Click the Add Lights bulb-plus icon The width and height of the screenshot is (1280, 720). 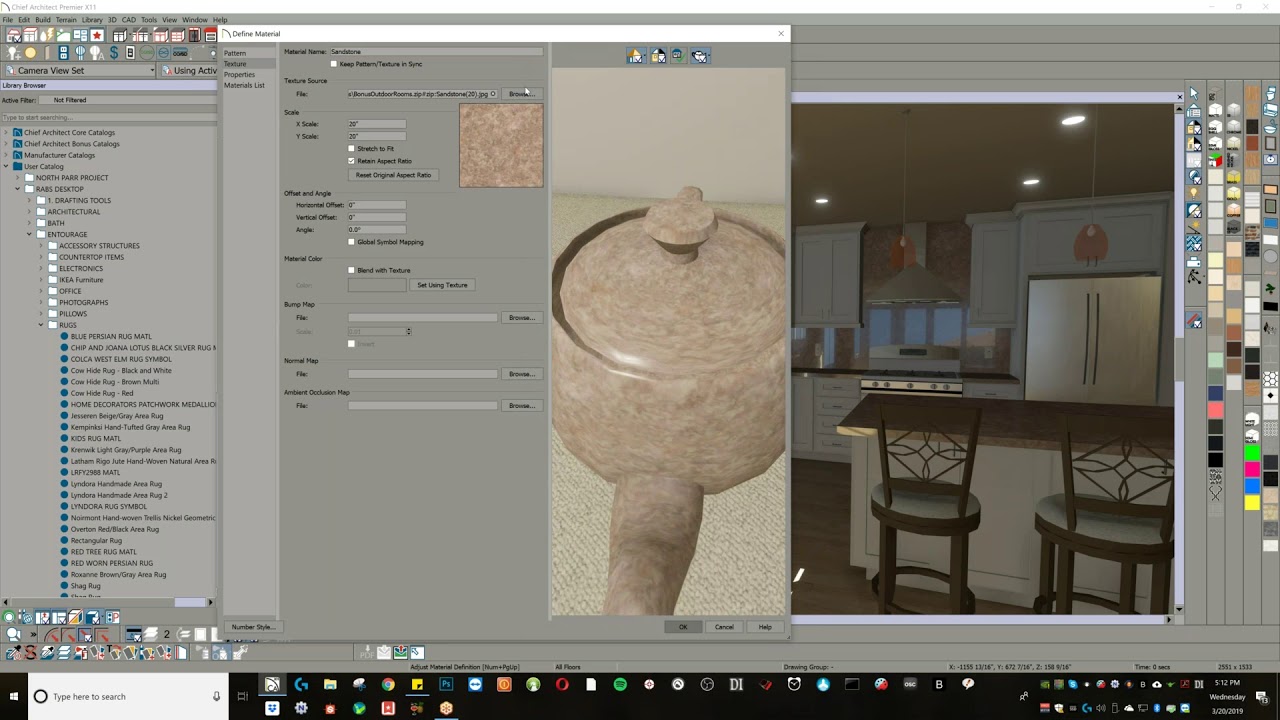[x=13, y=53]
